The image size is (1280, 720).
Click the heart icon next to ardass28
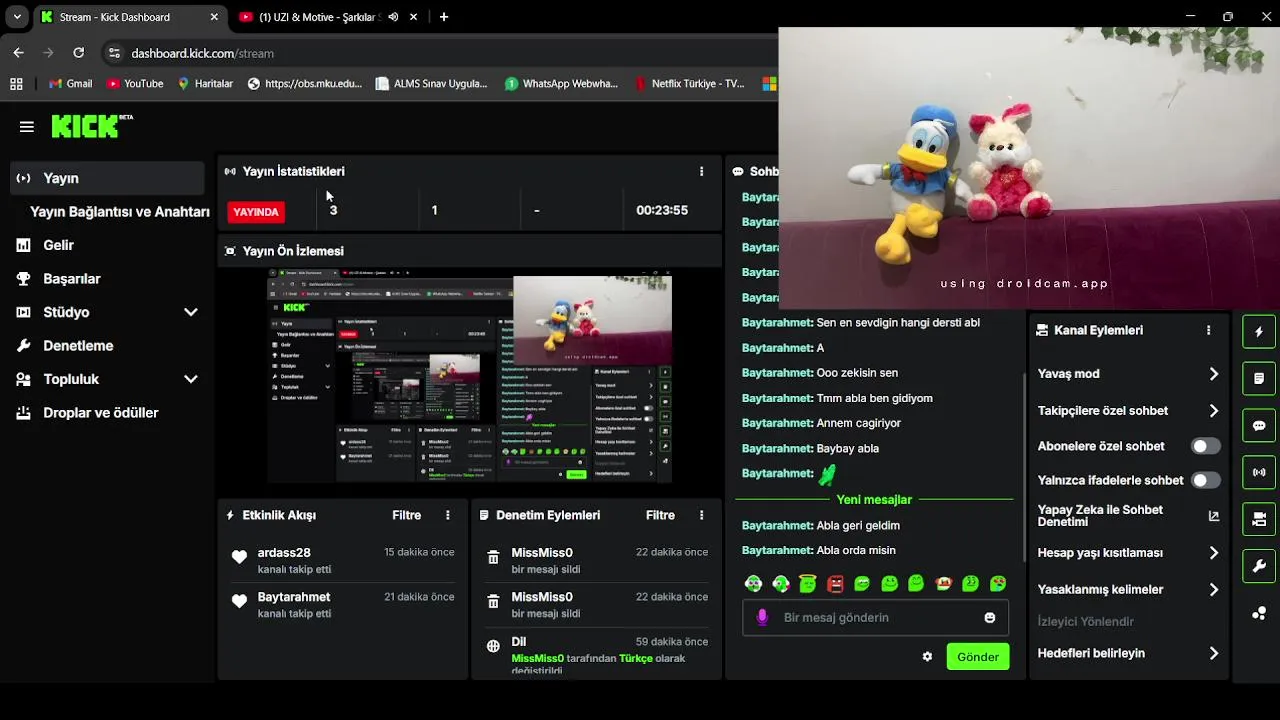coord(239,557)
